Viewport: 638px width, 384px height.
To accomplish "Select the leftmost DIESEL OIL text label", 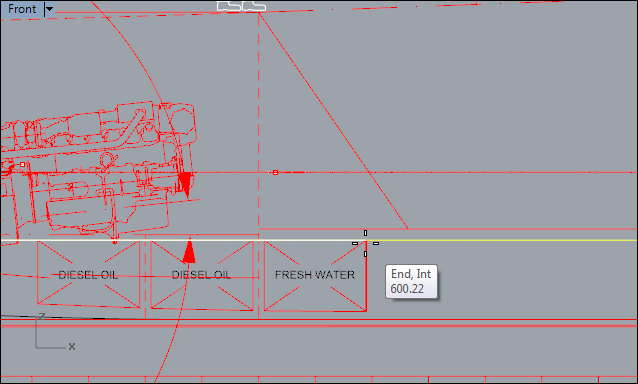I will (88, 275).
